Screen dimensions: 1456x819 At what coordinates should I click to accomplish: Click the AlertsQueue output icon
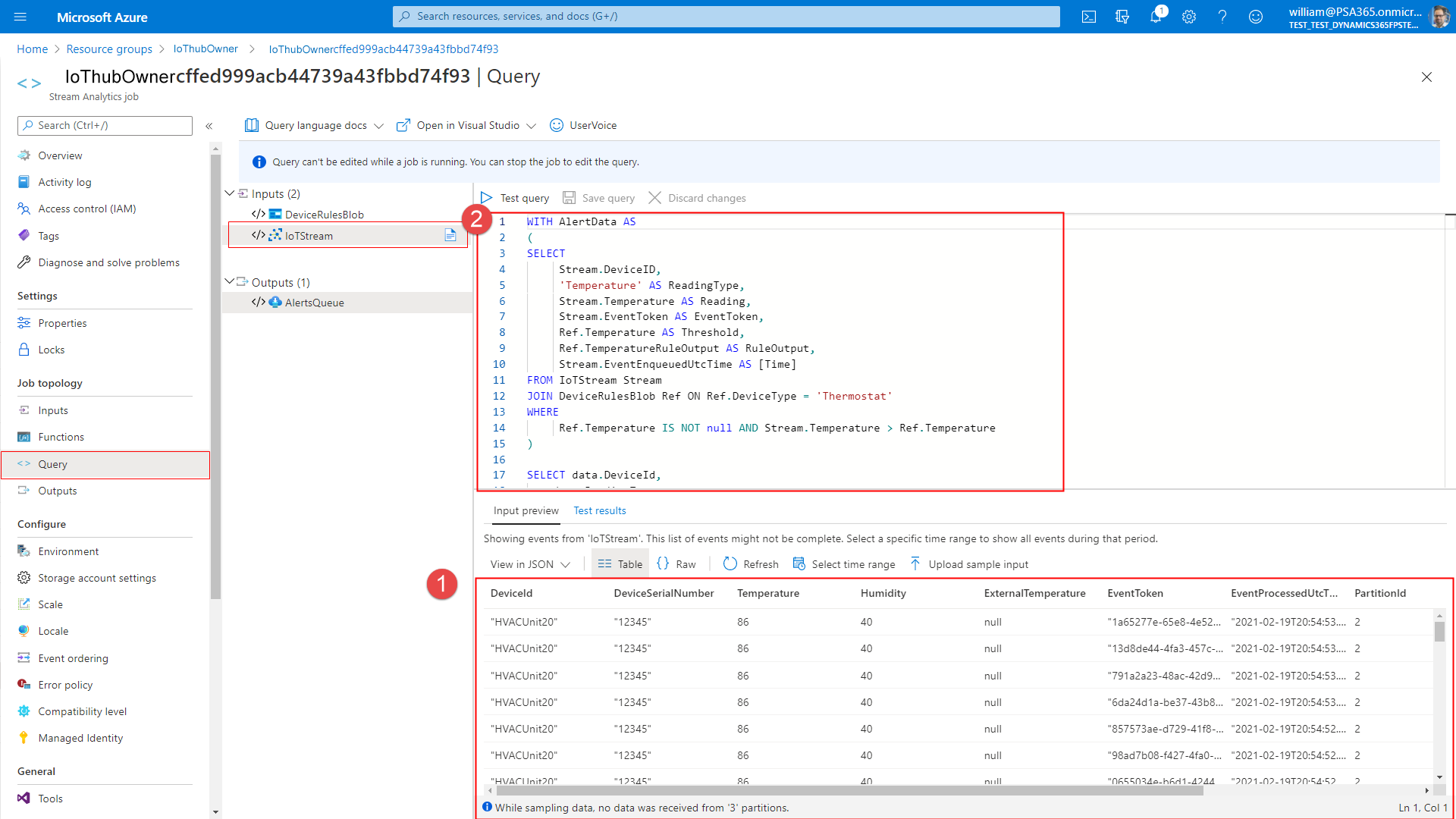point(276,302)
